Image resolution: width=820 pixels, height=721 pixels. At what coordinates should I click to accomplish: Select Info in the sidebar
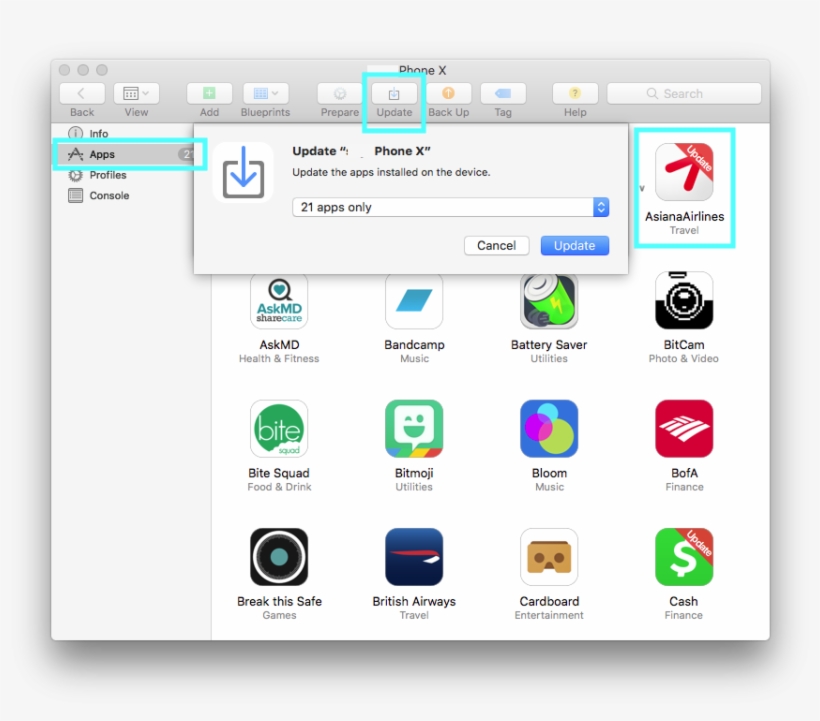pos(99,133)
